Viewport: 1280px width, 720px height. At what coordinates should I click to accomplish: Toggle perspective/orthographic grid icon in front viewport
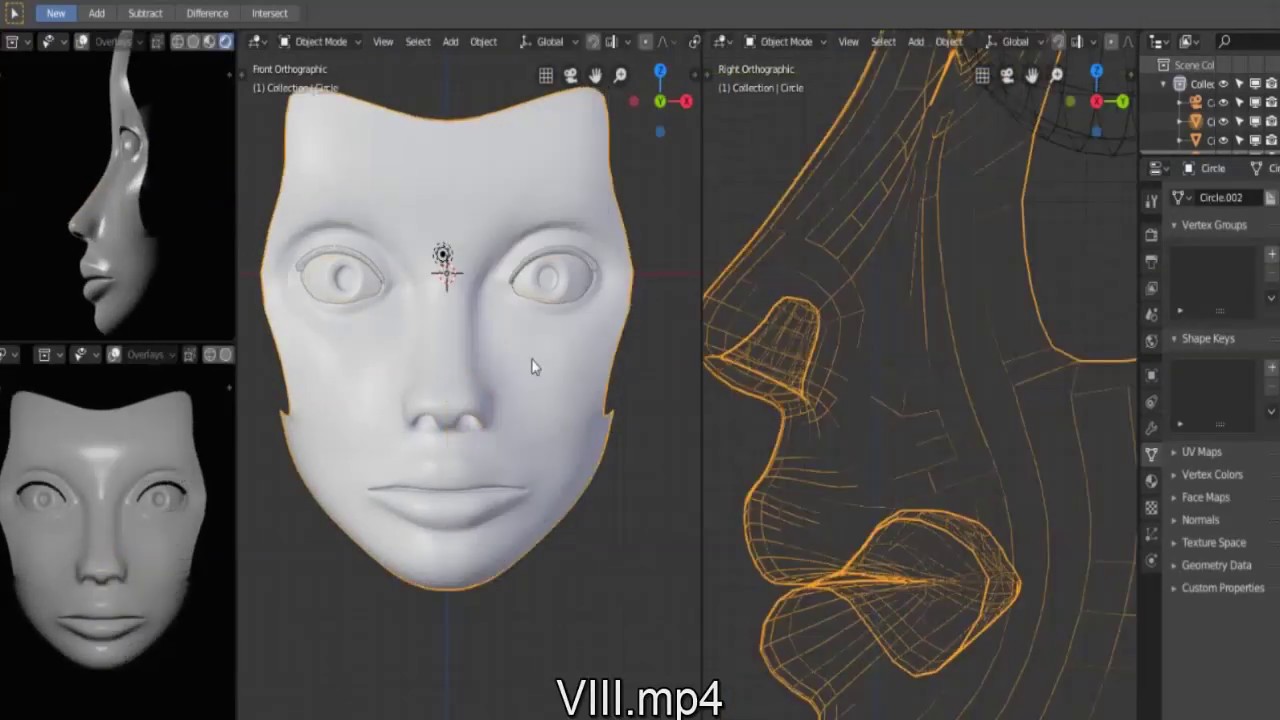point(546,76)
